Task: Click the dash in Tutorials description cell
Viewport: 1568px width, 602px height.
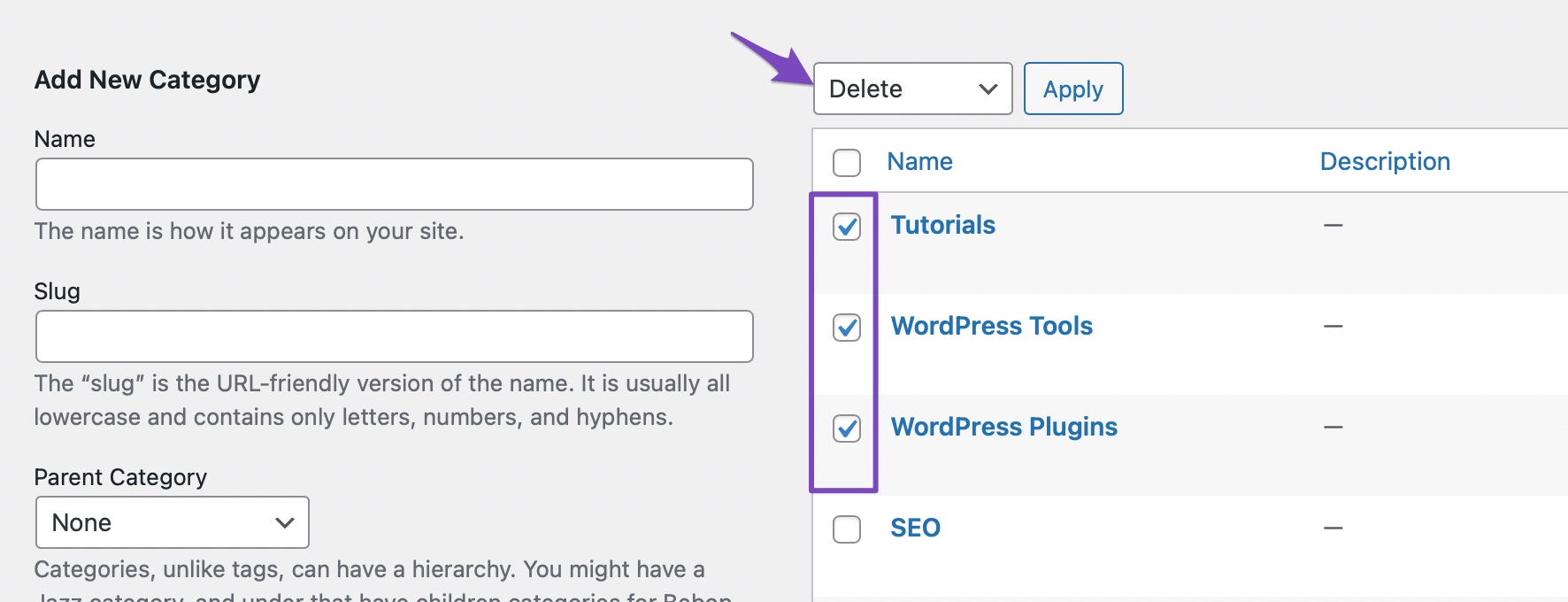Action: 1334,226
